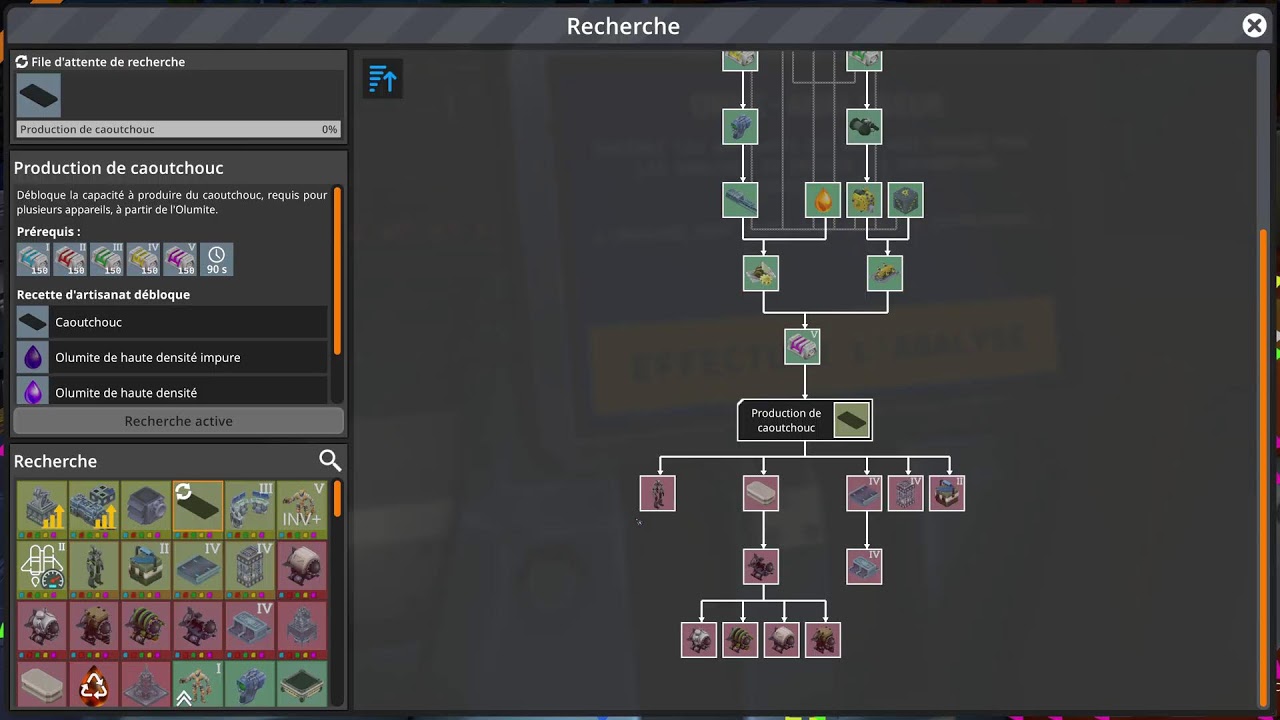Select active rubber research tile with refresh icon
The image size is (1280, 720).
tap(198, 507)
